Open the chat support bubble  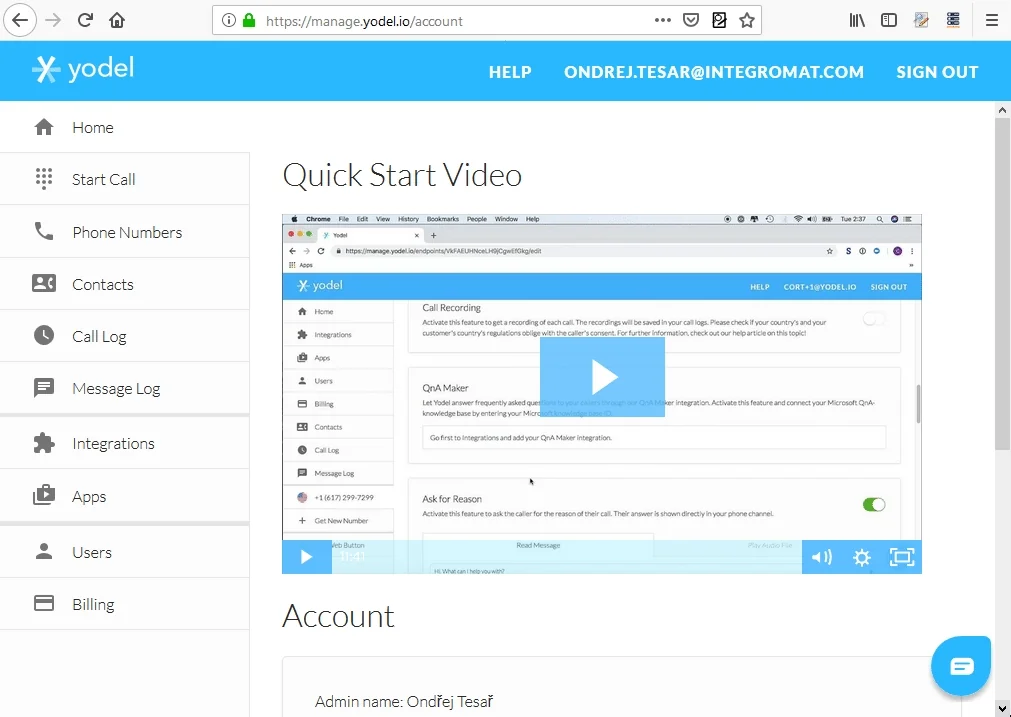[961, 665]
